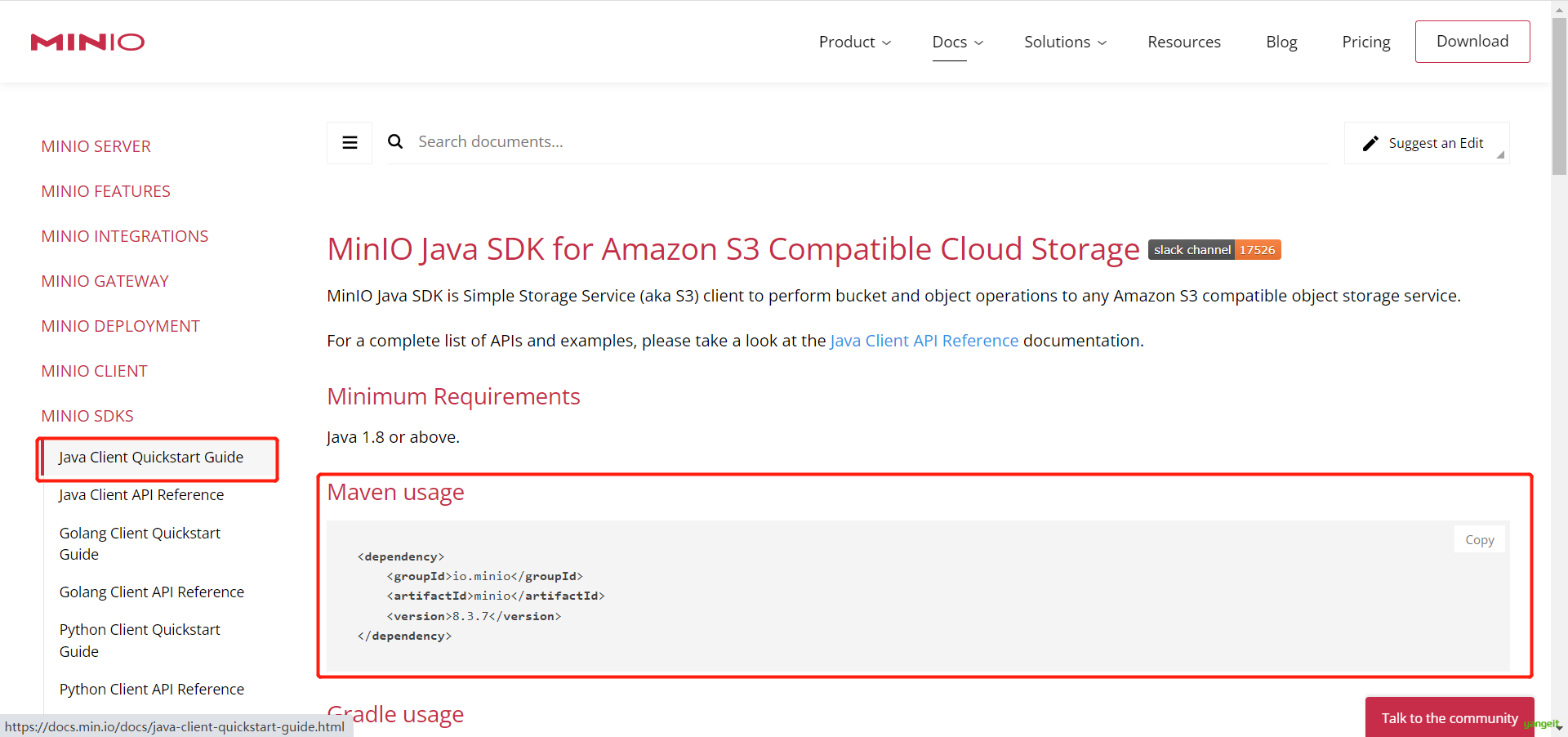
Task: Open the Resources menu item
Action: tap(1183, 42)
